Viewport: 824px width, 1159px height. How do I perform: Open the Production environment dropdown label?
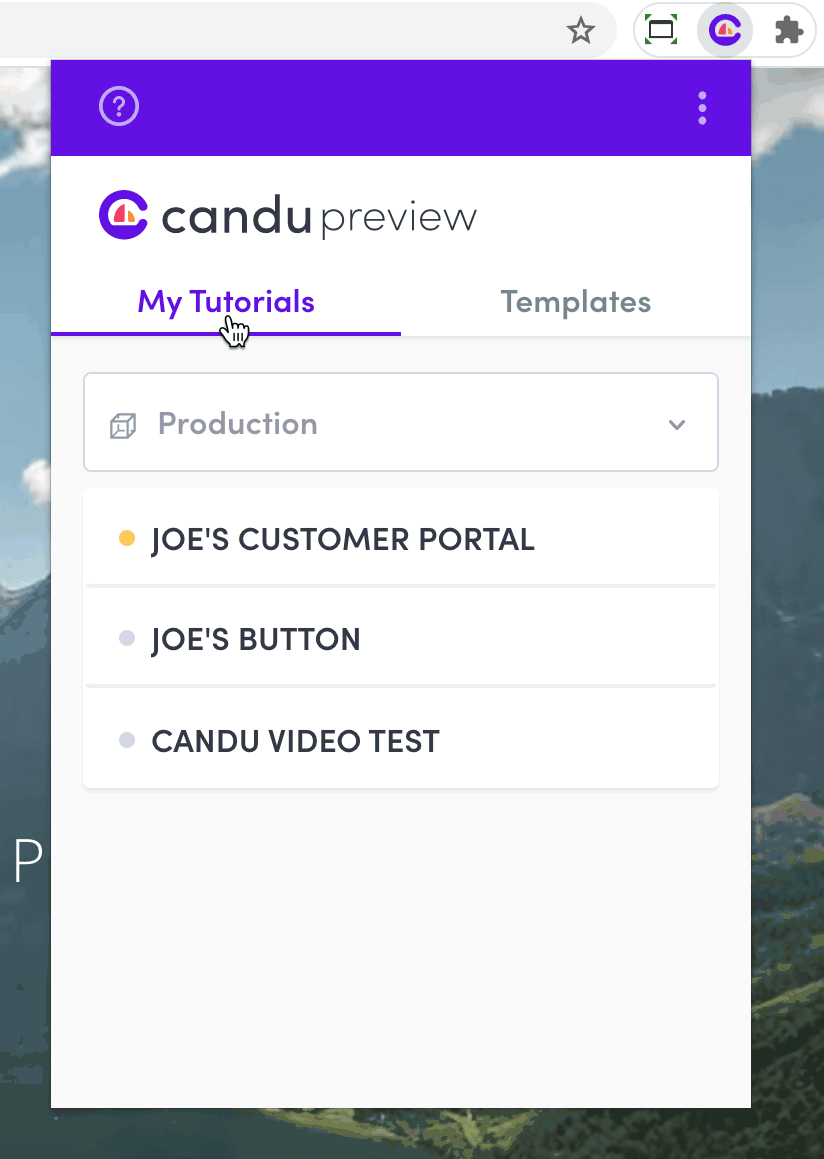[x=238, y=424]
